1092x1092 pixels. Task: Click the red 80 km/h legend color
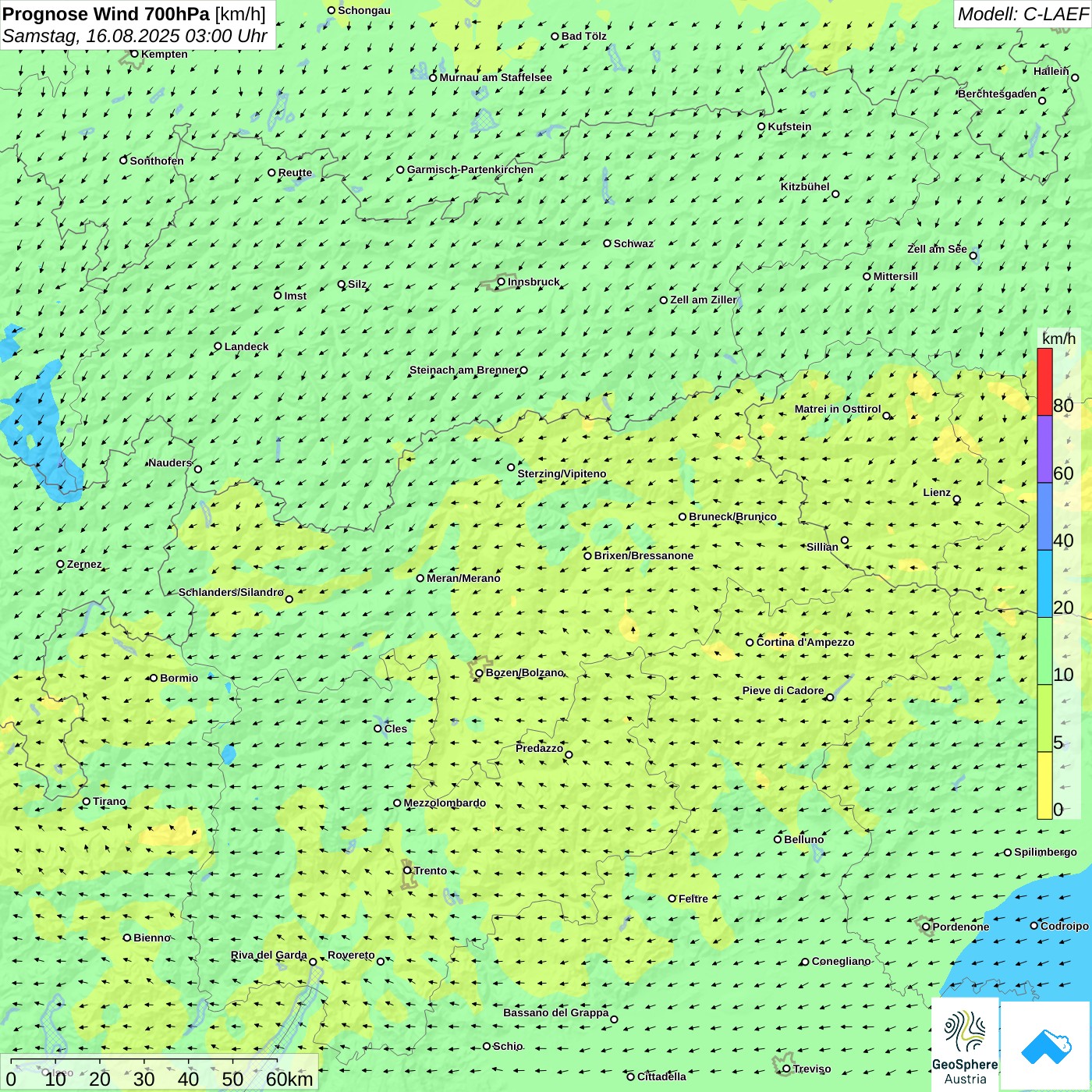(1044, 381)
